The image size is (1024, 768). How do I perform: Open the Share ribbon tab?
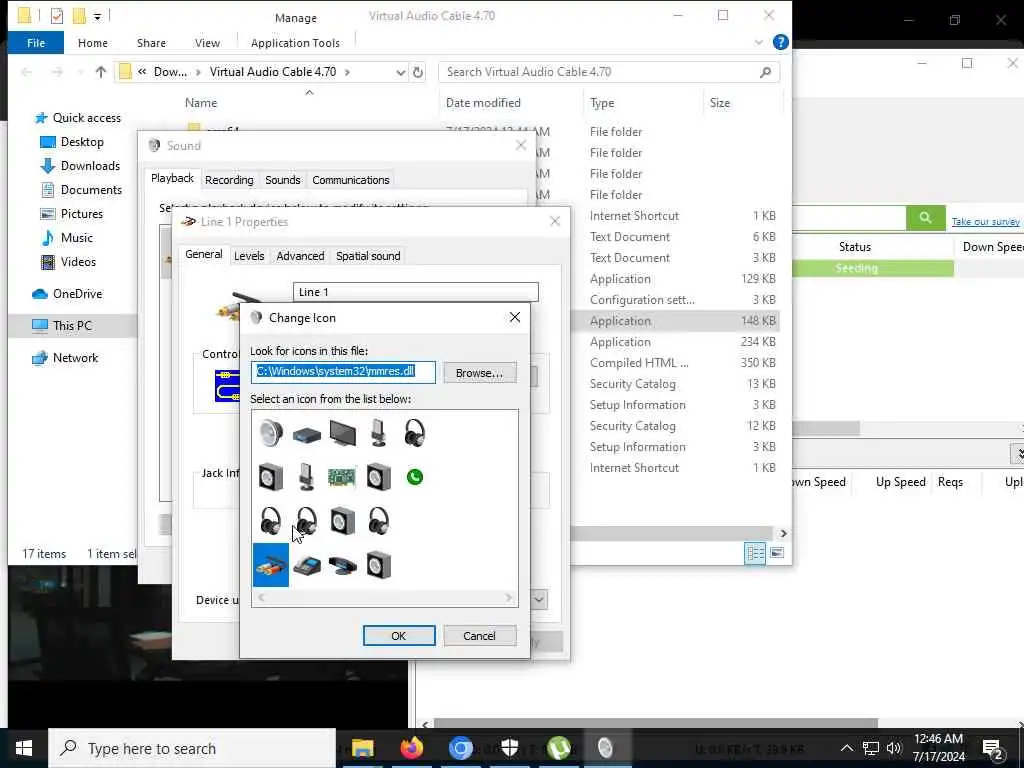(151, 43)
